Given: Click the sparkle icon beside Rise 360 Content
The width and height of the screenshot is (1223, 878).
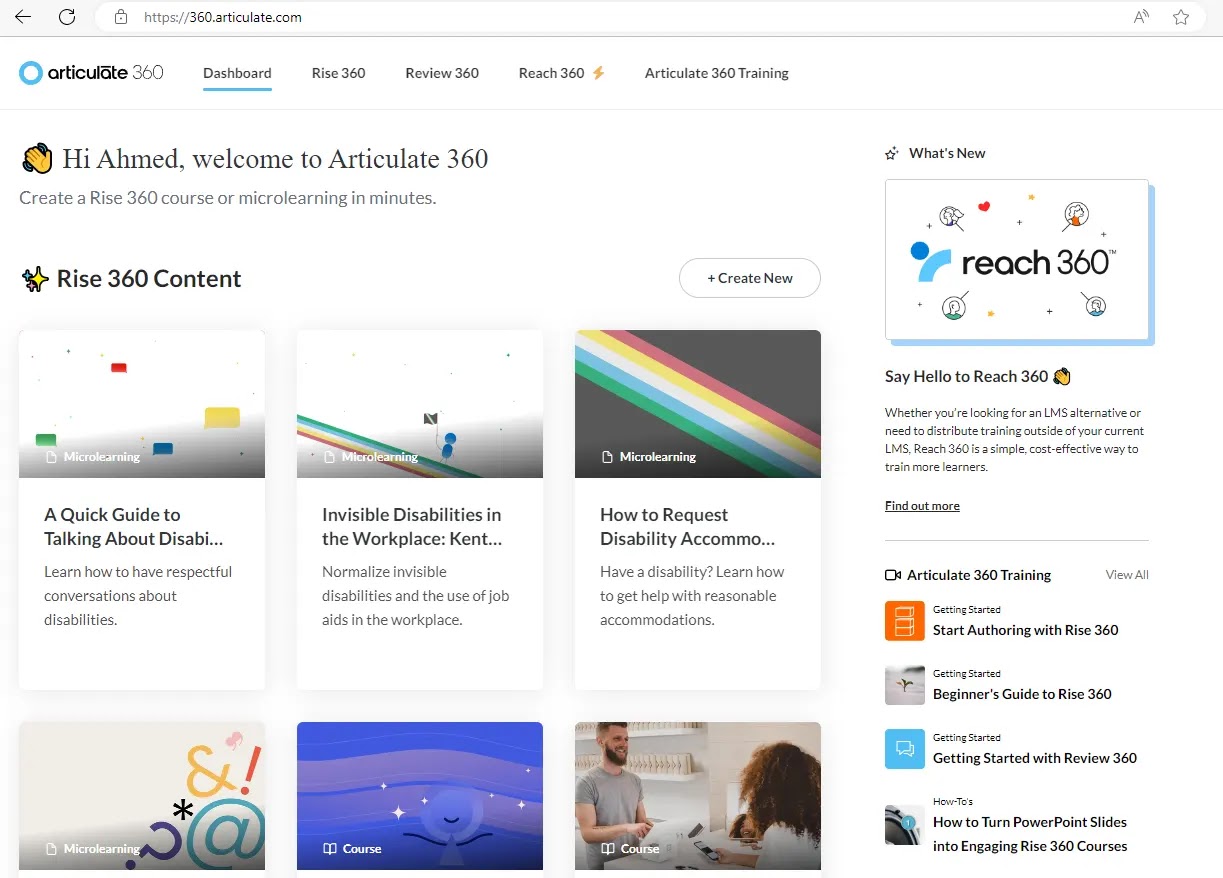Looking at the screenshot, I should point(35,279).
